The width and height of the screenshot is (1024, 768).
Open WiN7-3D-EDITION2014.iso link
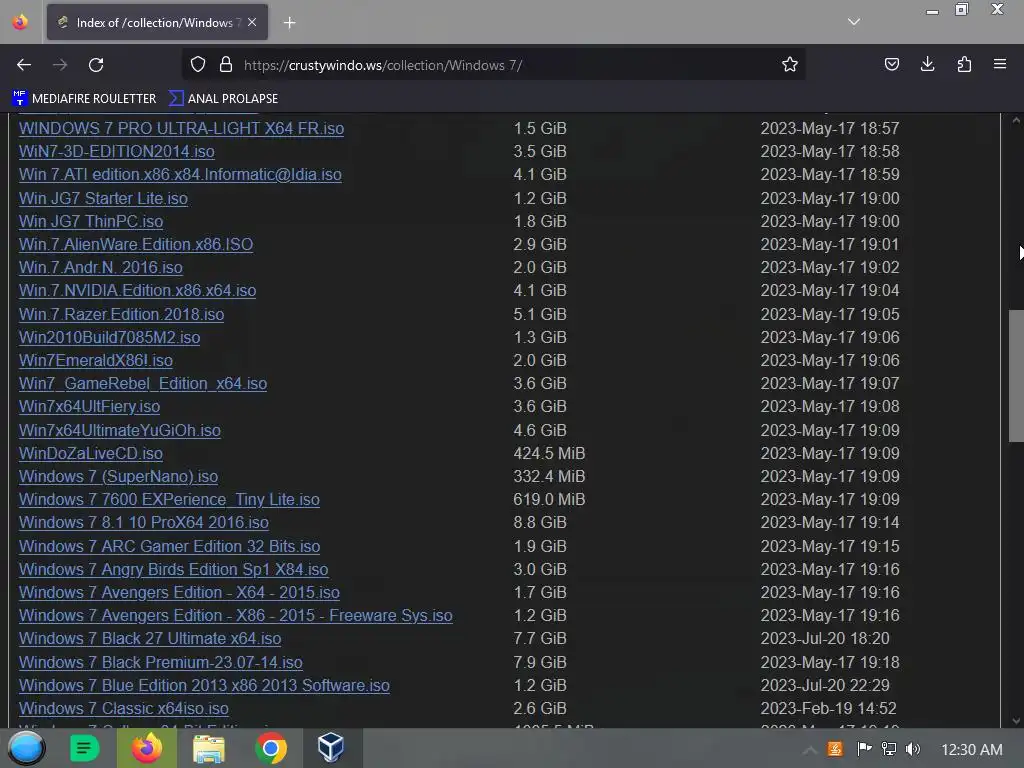tap(117, 151)
